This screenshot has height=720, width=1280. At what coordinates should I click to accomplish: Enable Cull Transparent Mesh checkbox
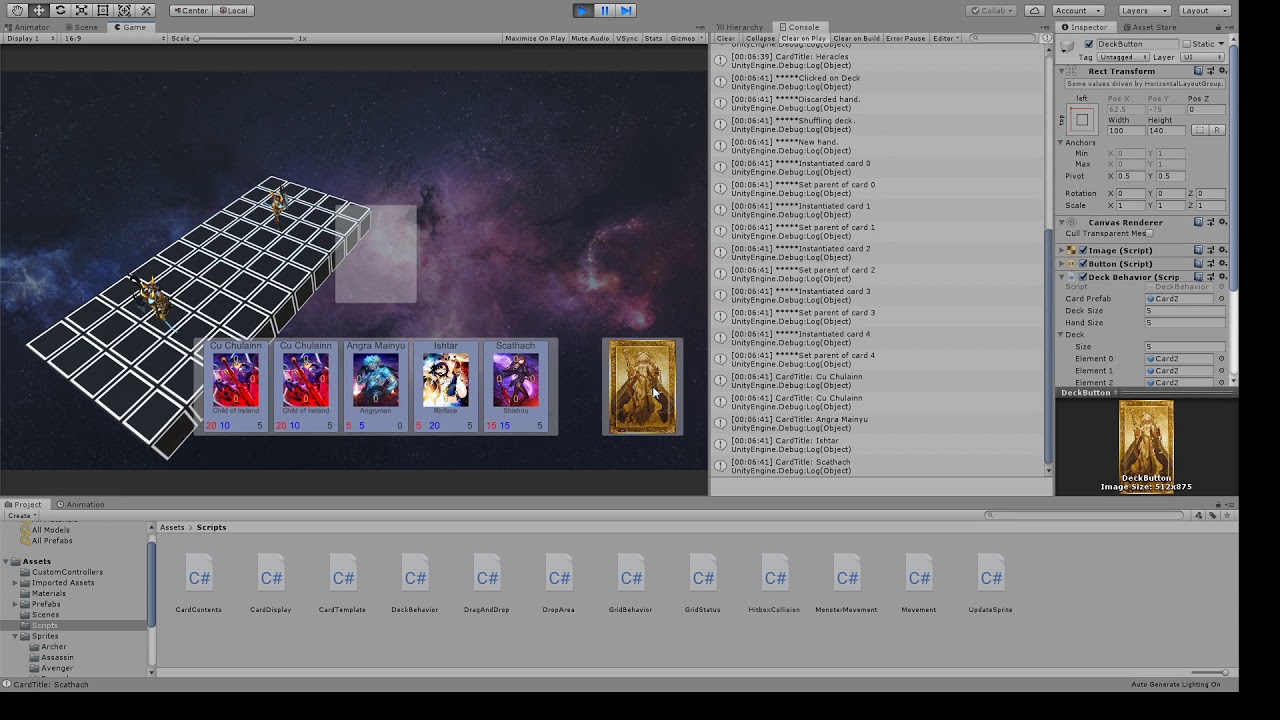pyautogui.click(x=1149, y=234)
